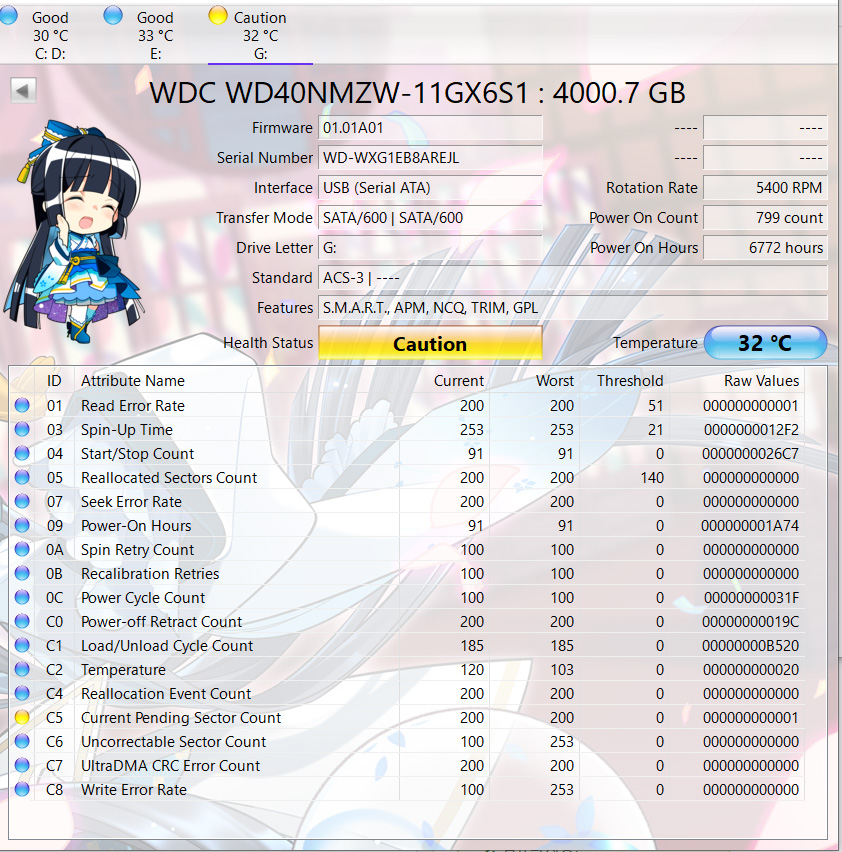
Task: Select the UltraDMA CRC Error Count attribute name
Action: coord(171,766)
